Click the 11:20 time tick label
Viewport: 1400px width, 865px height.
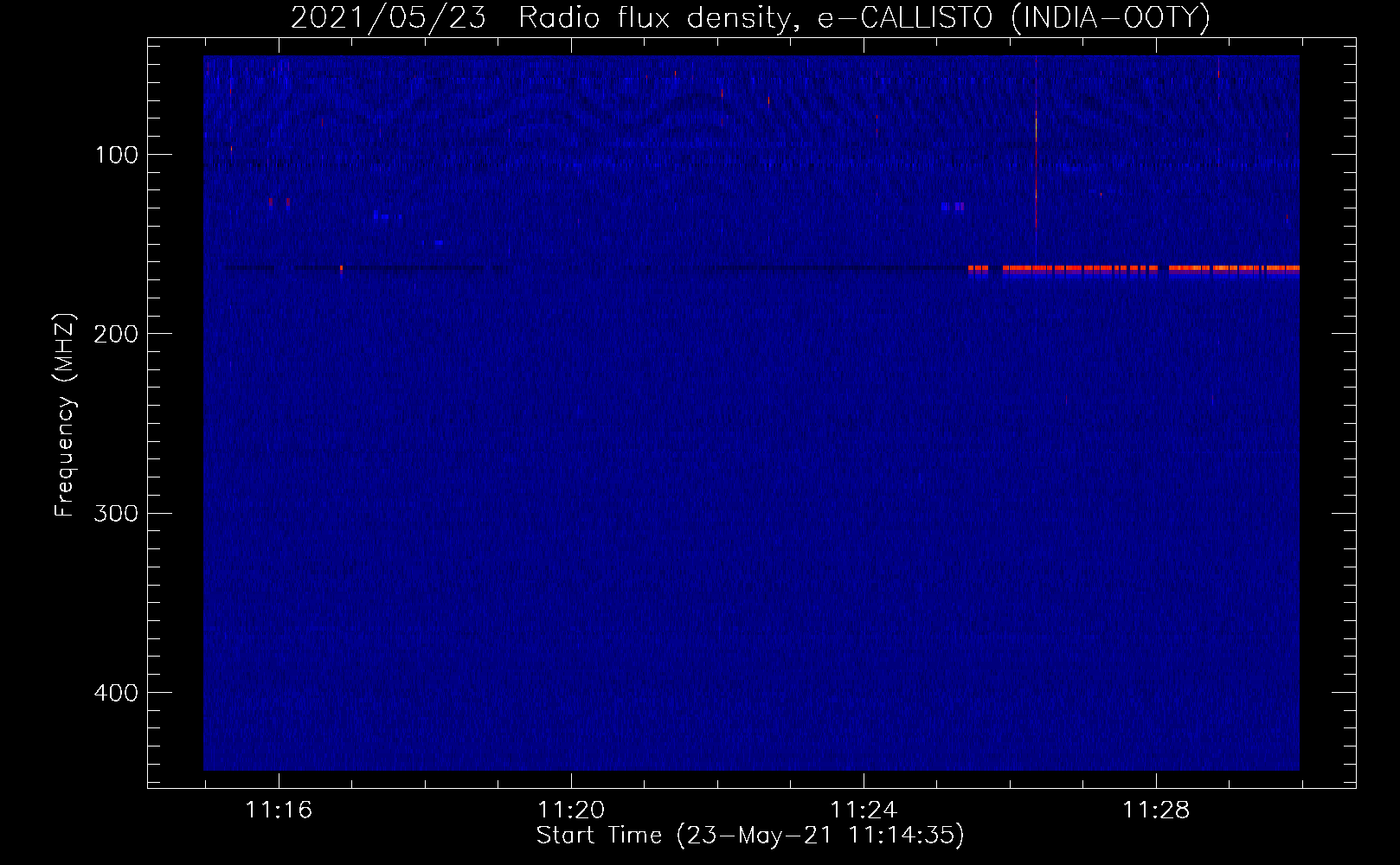click(571, 811)
